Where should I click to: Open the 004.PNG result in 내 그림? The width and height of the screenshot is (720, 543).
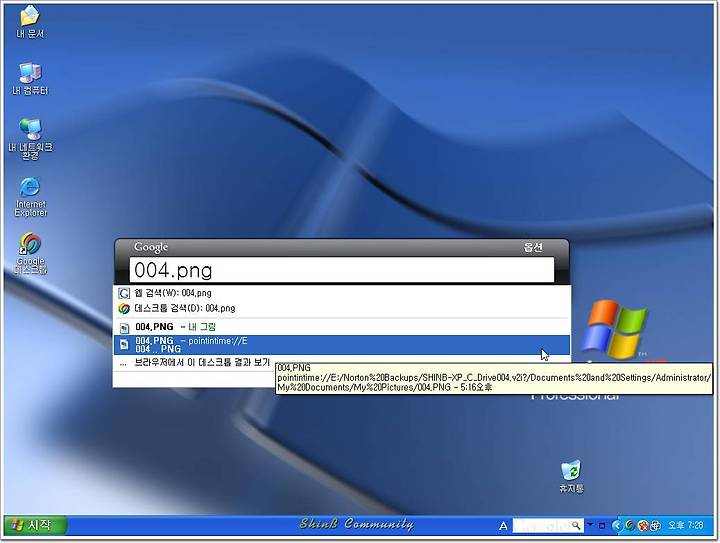(x=342, y=327)
